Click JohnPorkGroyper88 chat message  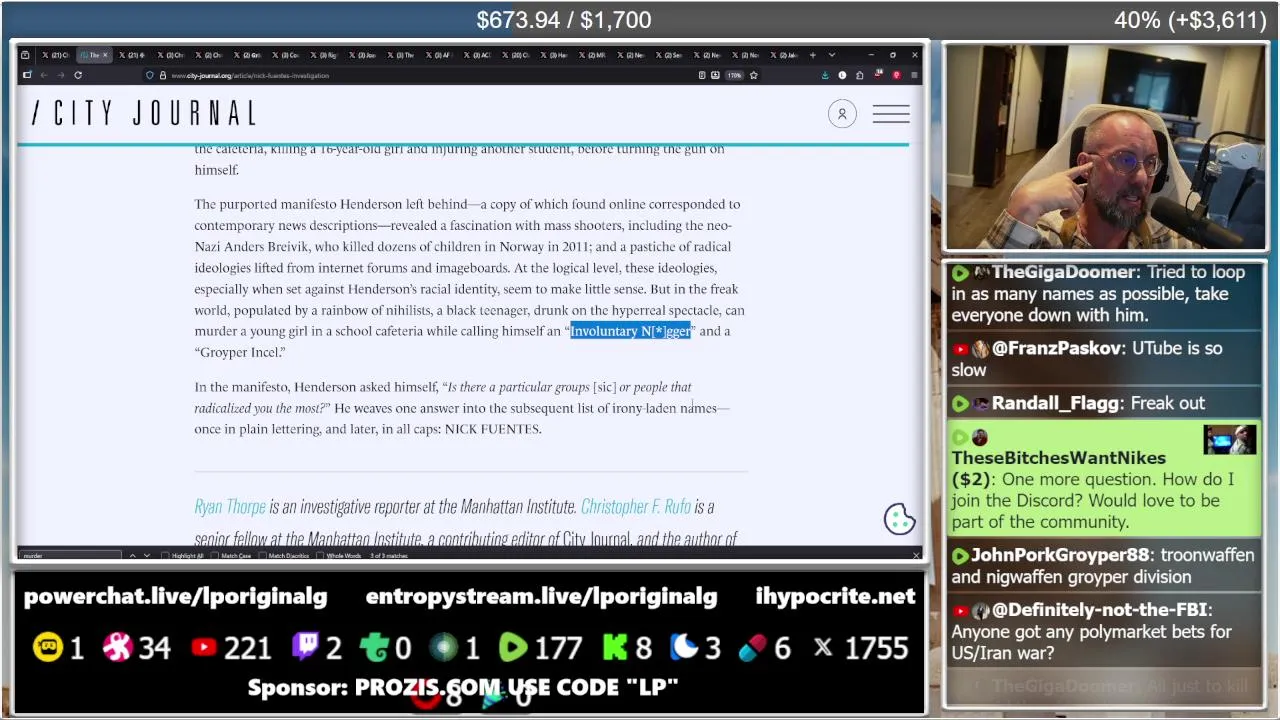point(1105,566)
